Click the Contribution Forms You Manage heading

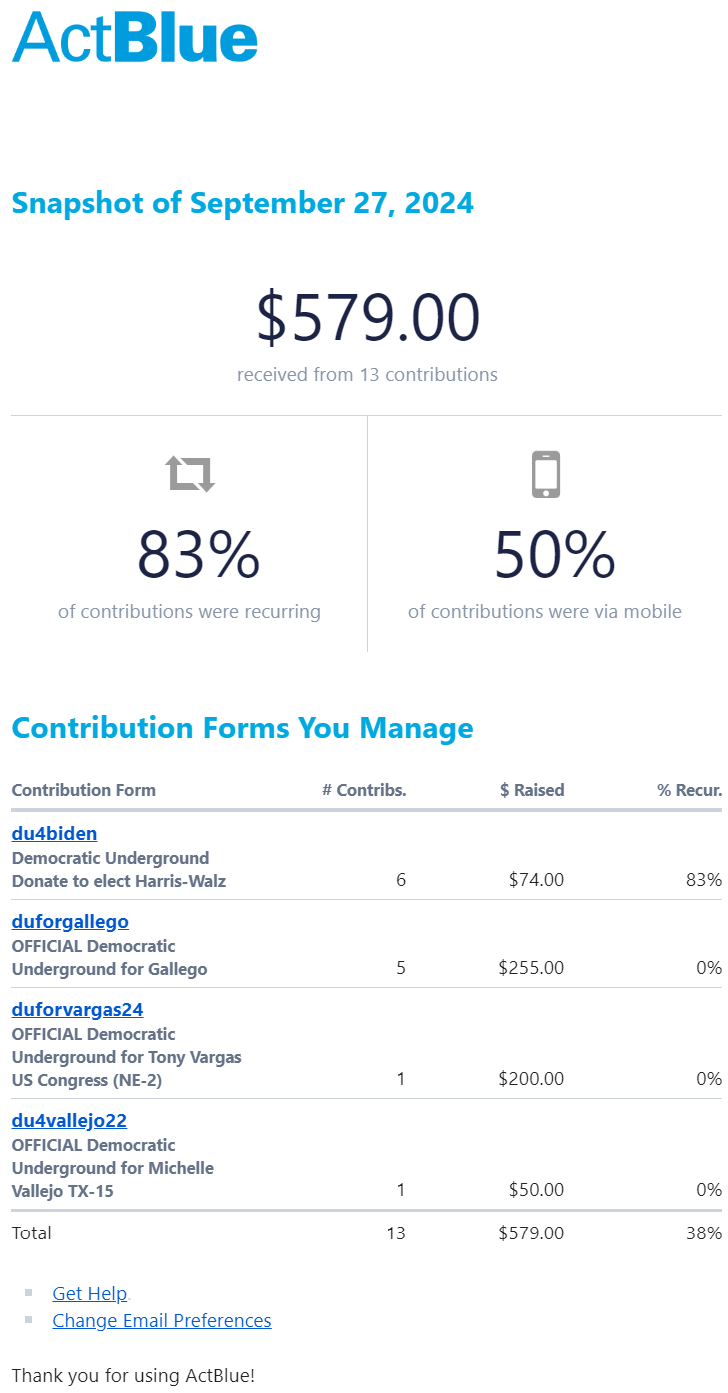tap(242, 727)
